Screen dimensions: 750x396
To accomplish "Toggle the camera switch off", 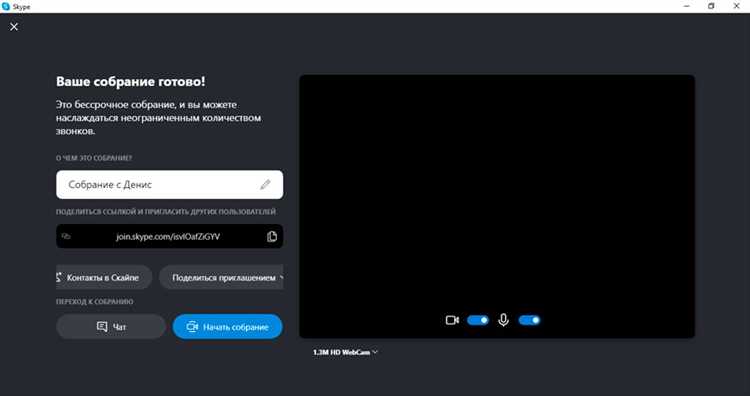I will [x=478, y=320].
